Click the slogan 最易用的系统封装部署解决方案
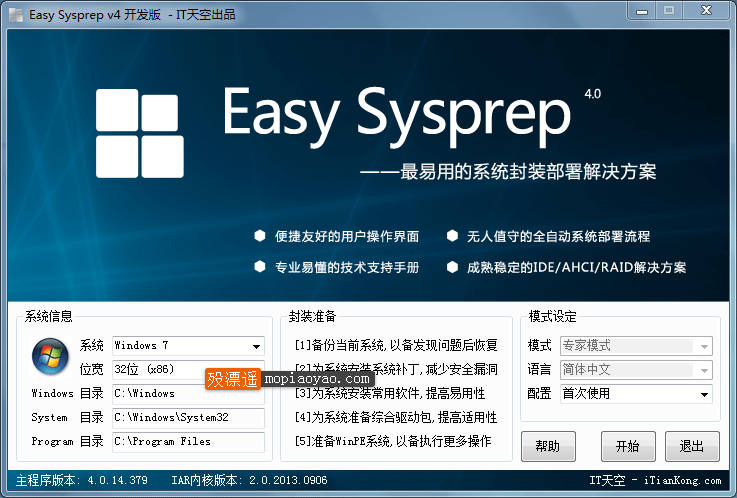Image resolution: width=737 pixels, height=498 pixels. click(x=528, y=171)
